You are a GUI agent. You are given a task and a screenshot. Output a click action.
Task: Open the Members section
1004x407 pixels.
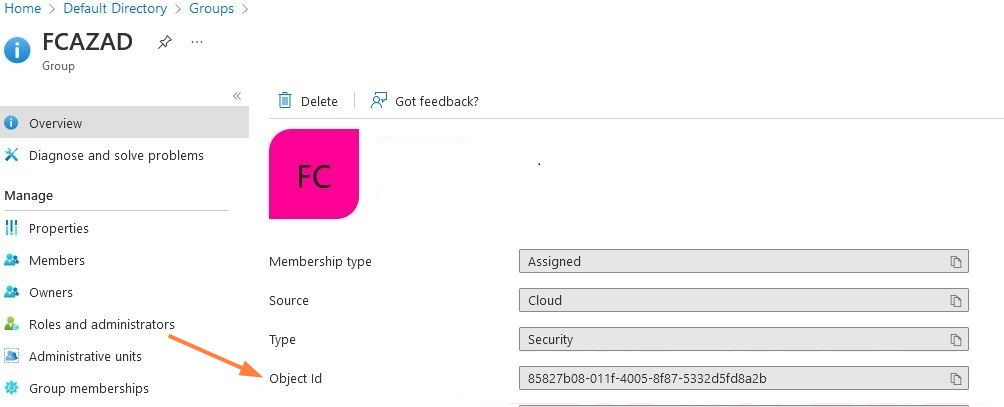[x=57, y=261]
